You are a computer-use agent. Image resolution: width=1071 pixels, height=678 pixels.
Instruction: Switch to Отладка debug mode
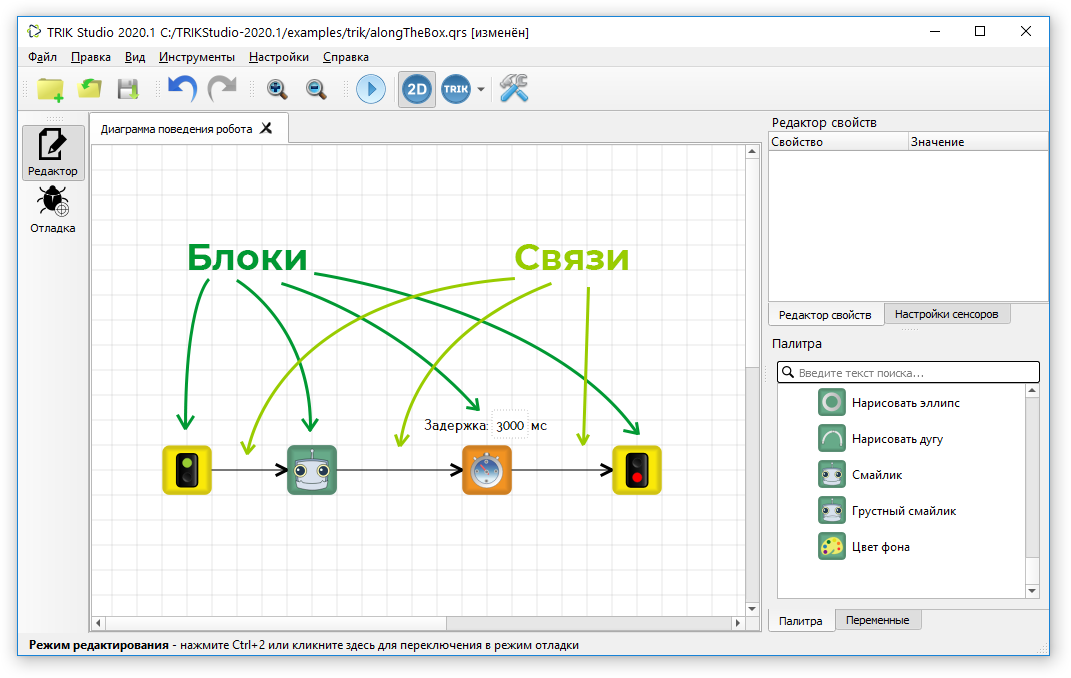53,210
